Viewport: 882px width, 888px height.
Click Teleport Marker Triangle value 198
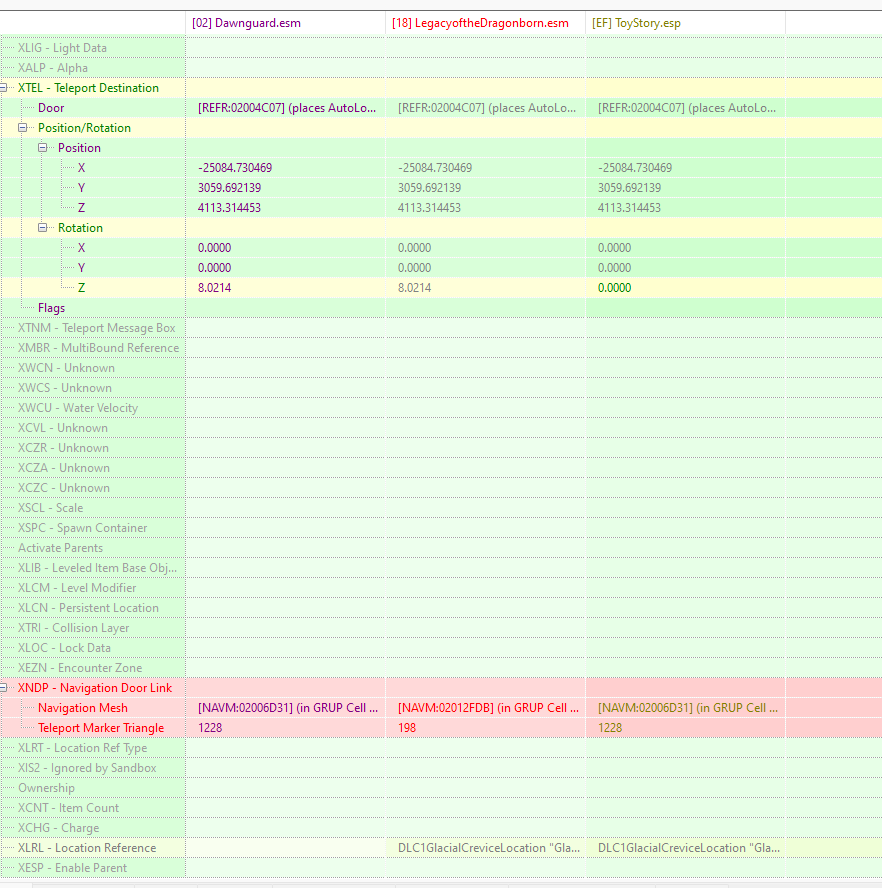coord(407,728)
